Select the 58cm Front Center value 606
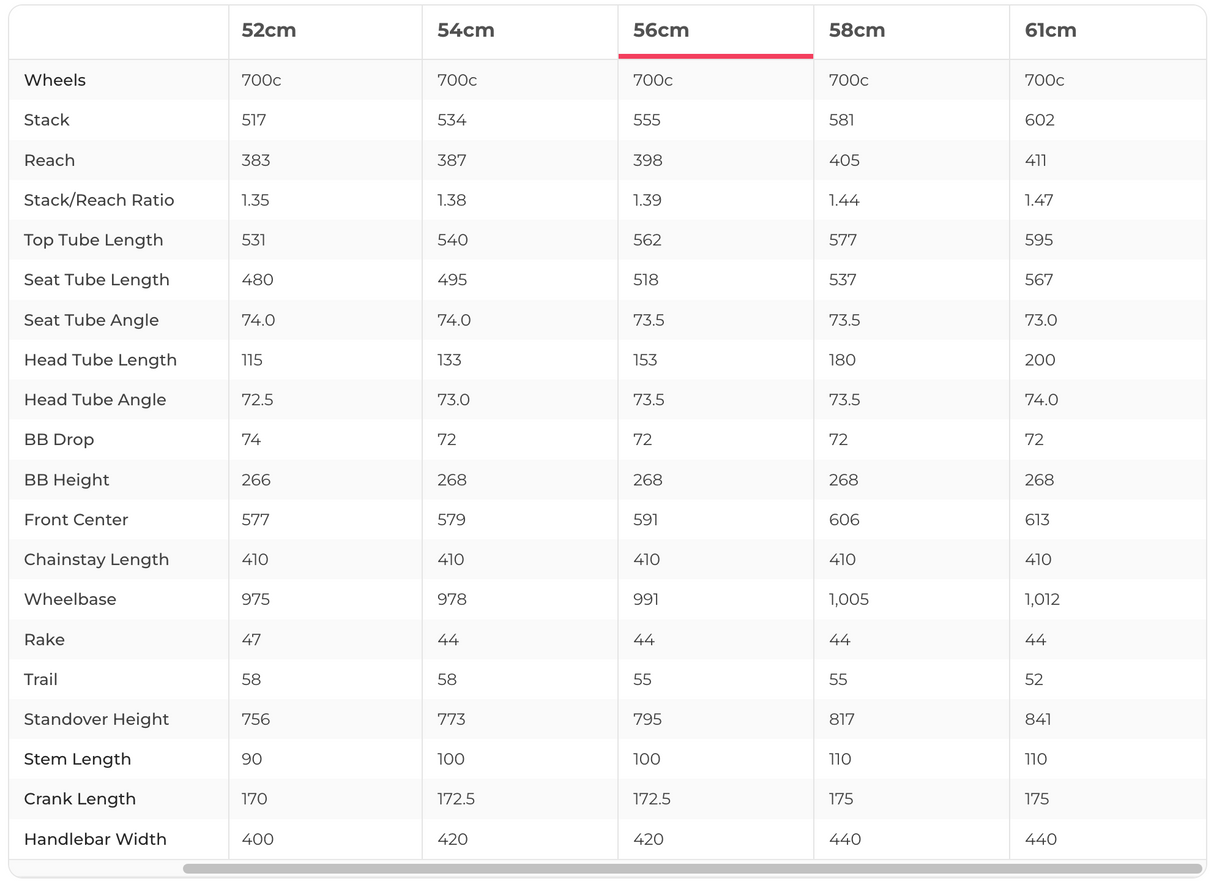This screenshot has width=1214, height=884. 844,520
